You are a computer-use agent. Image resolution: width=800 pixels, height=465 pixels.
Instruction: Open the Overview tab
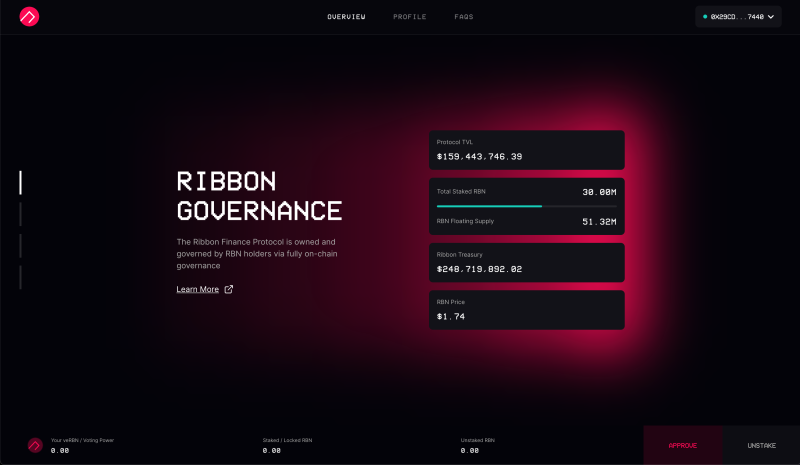(x=346, y=17)
